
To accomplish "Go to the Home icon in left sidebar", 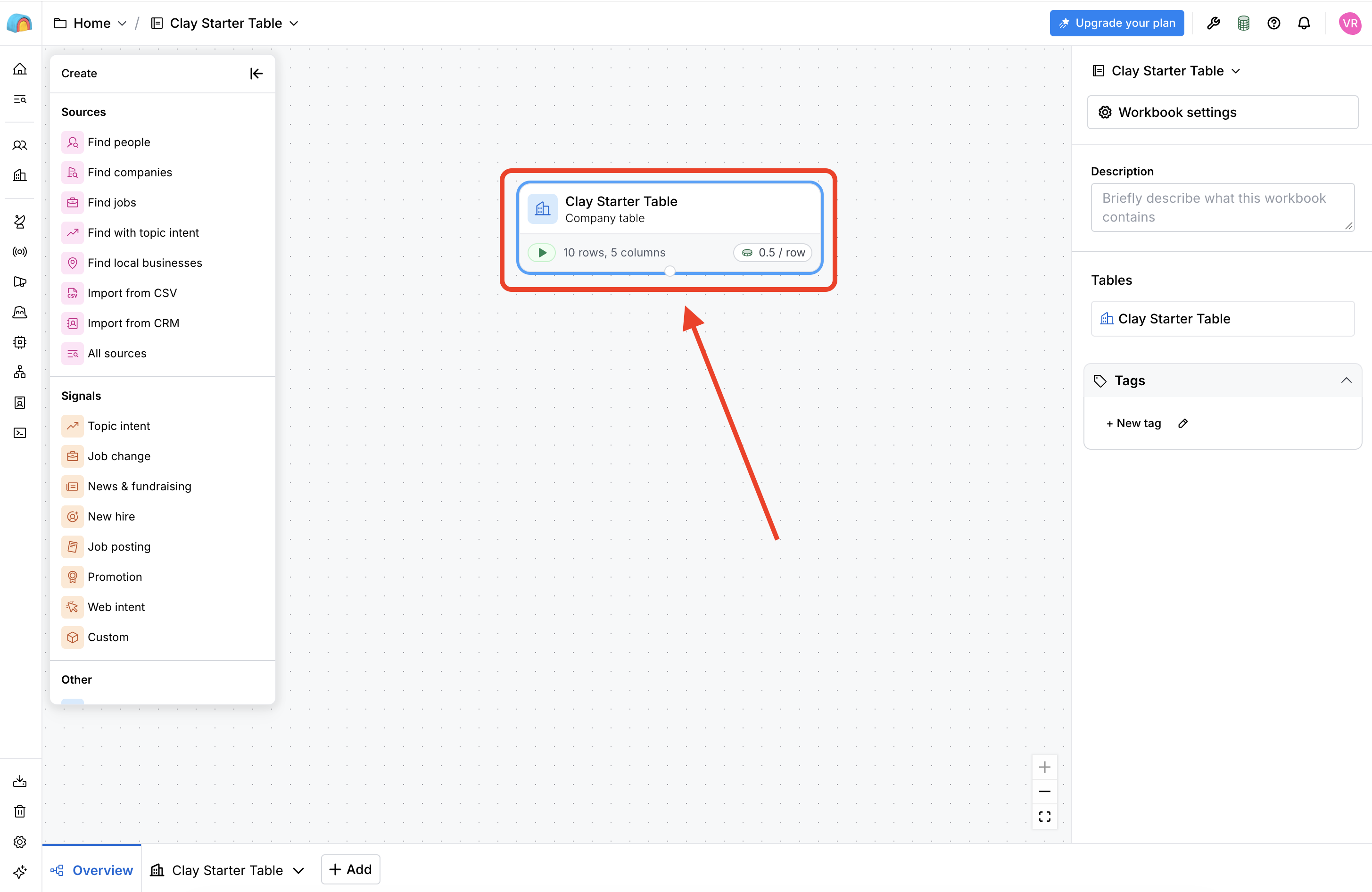I will (20, 69).
